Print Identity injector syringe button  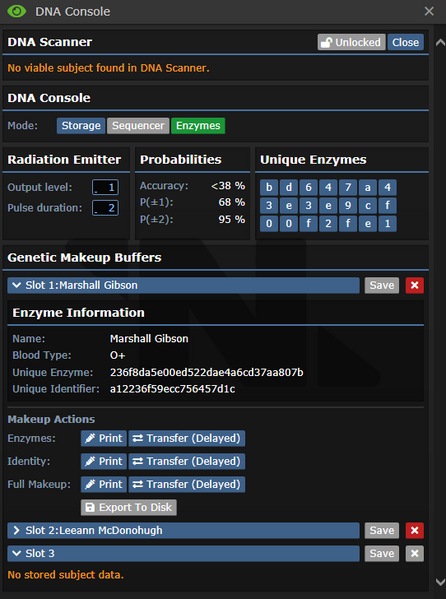[104, 461]
